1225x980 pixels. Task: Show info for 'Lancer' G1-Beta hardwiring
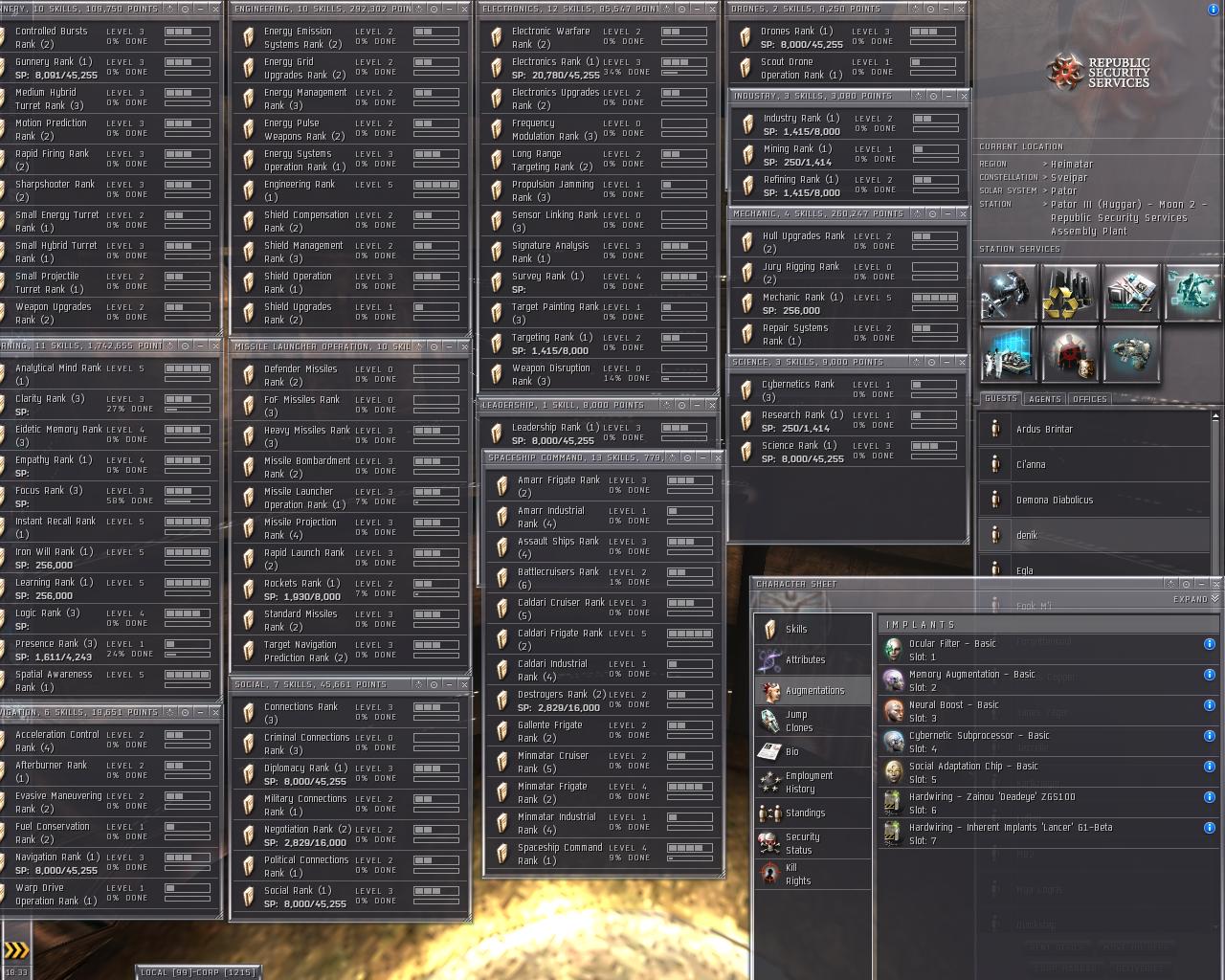click(x=1210, y=828)
